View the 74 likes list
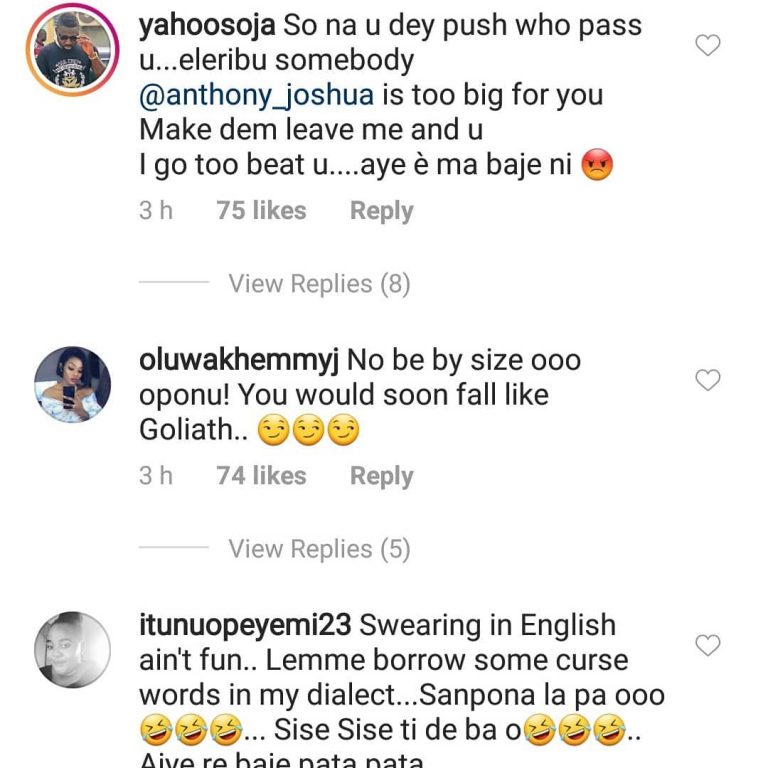Image resolution: width=768 pixels, height=768 pixels. [261, 476]
